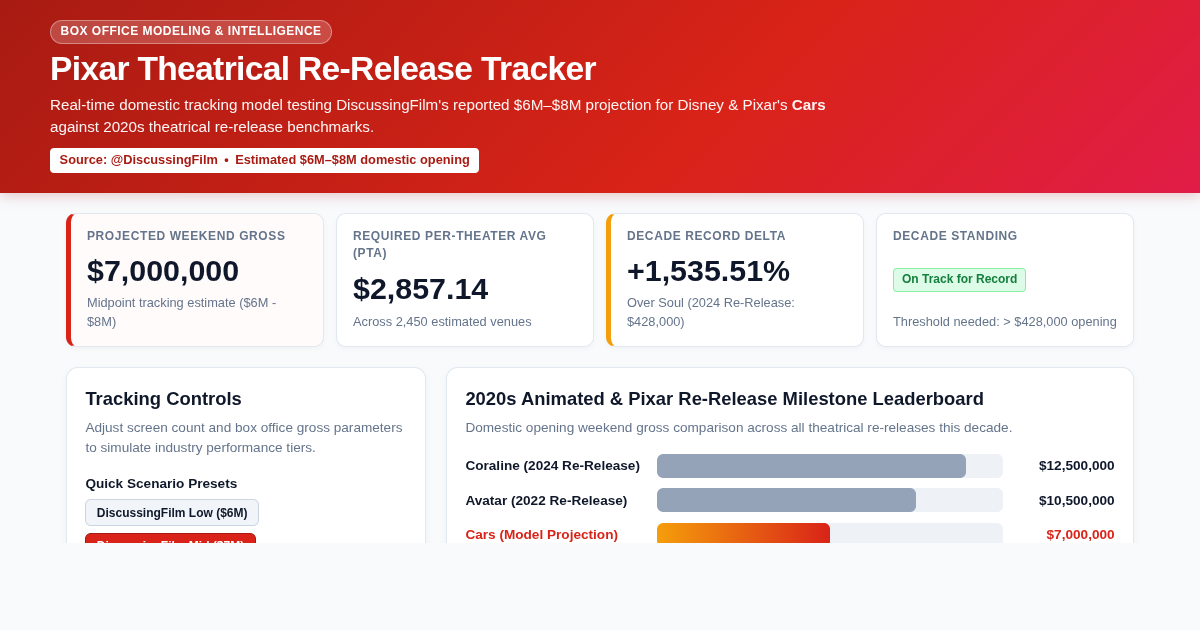Click the Domestic opening weekend gross comparison description

tap(739, 428)
